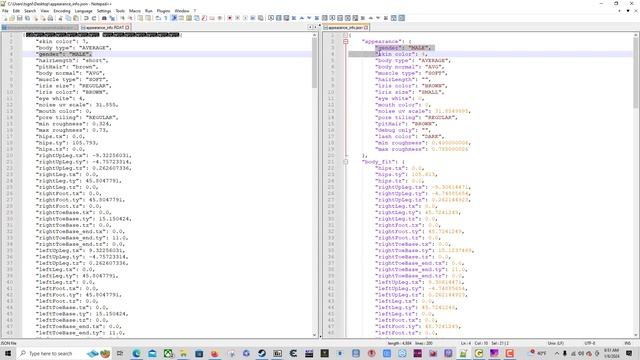Open the Xbox app from the taskbar
This screenshot has width=640, height=360.
tap(168, 353)
